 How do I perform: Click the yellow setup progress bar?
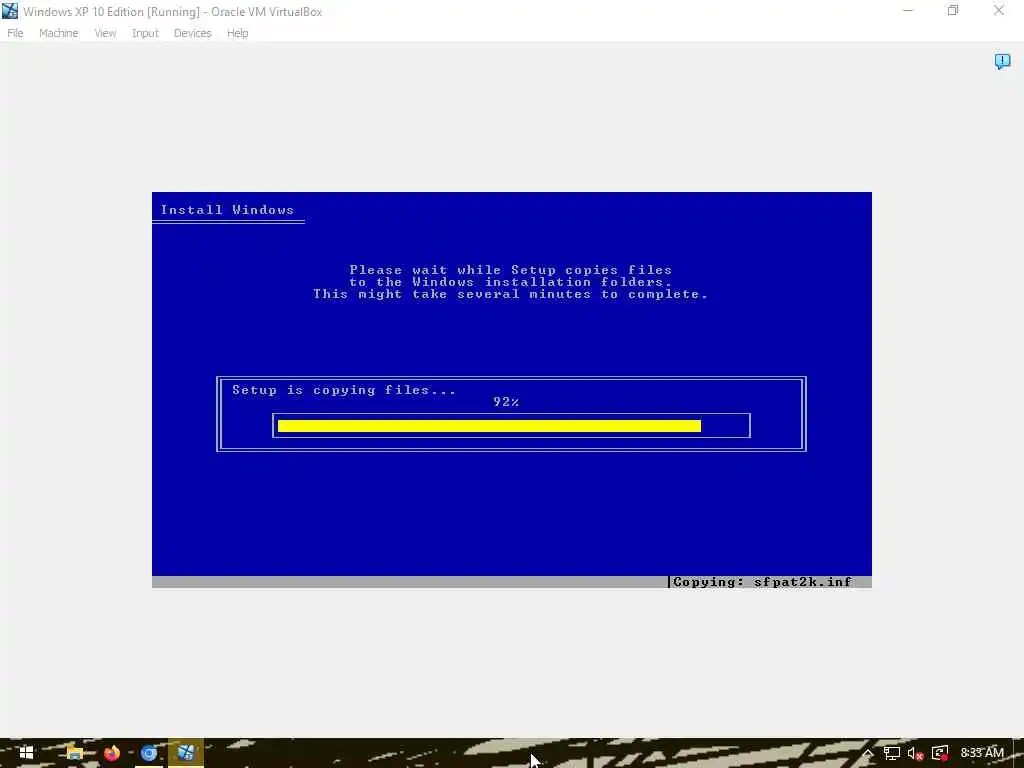[x=489, y=426]
